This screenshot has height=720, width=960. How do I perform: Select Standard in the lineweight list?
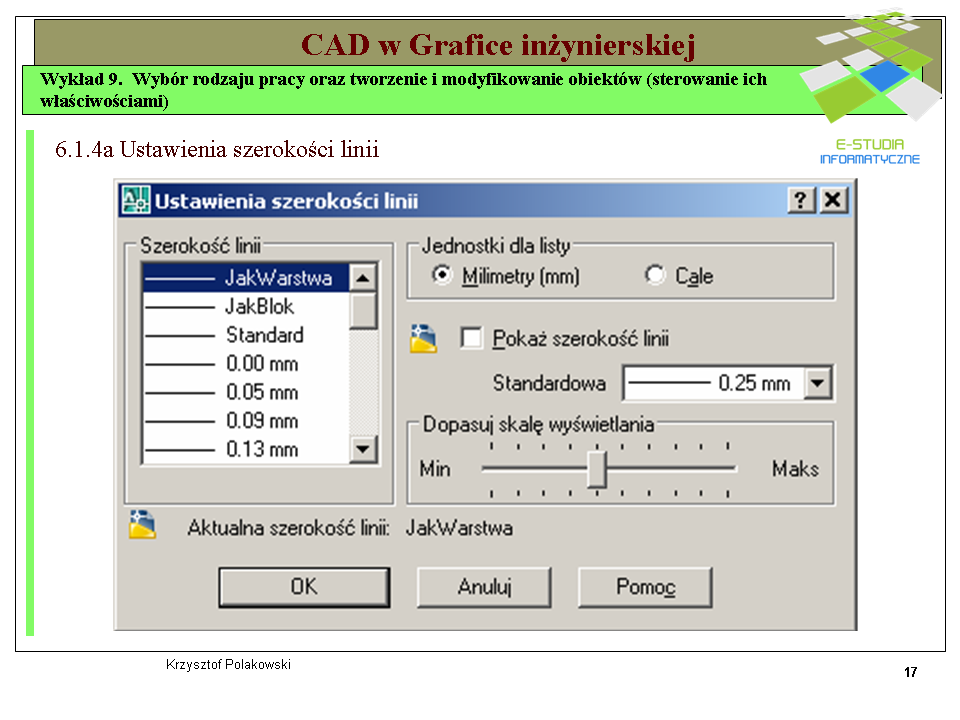click(x=246, y=335)
